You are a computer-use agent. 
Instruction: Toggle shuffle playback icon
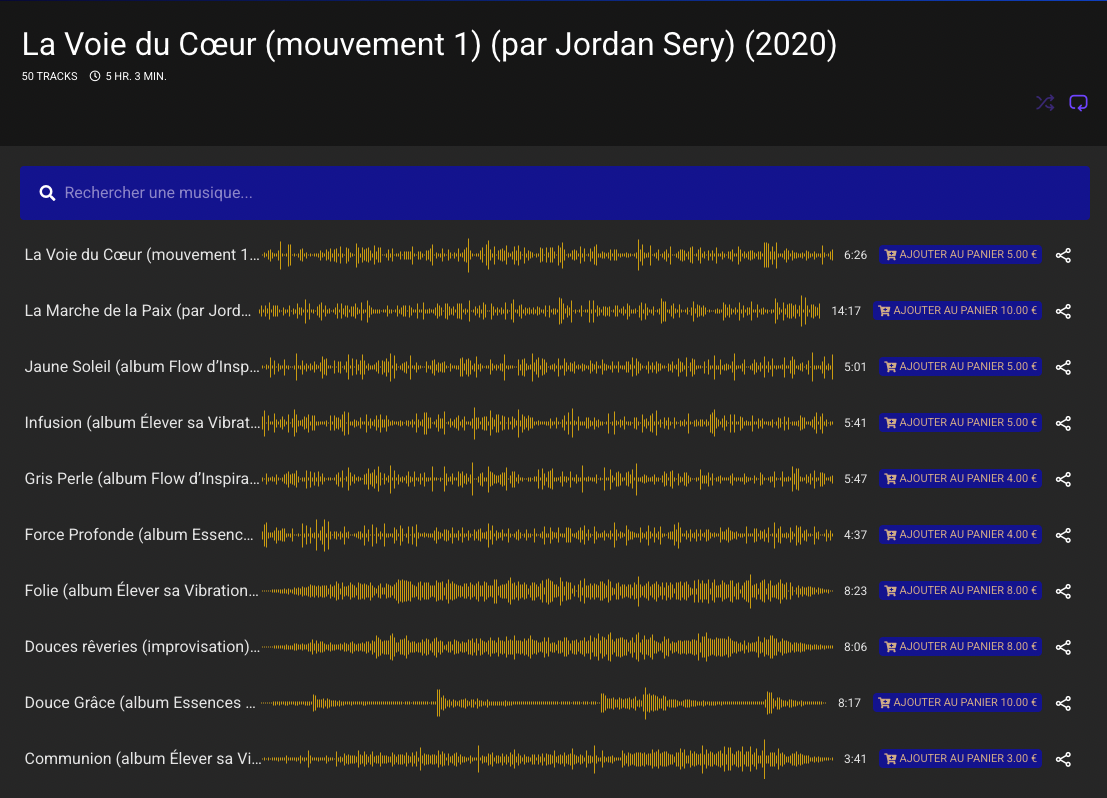click(1045, 103)
